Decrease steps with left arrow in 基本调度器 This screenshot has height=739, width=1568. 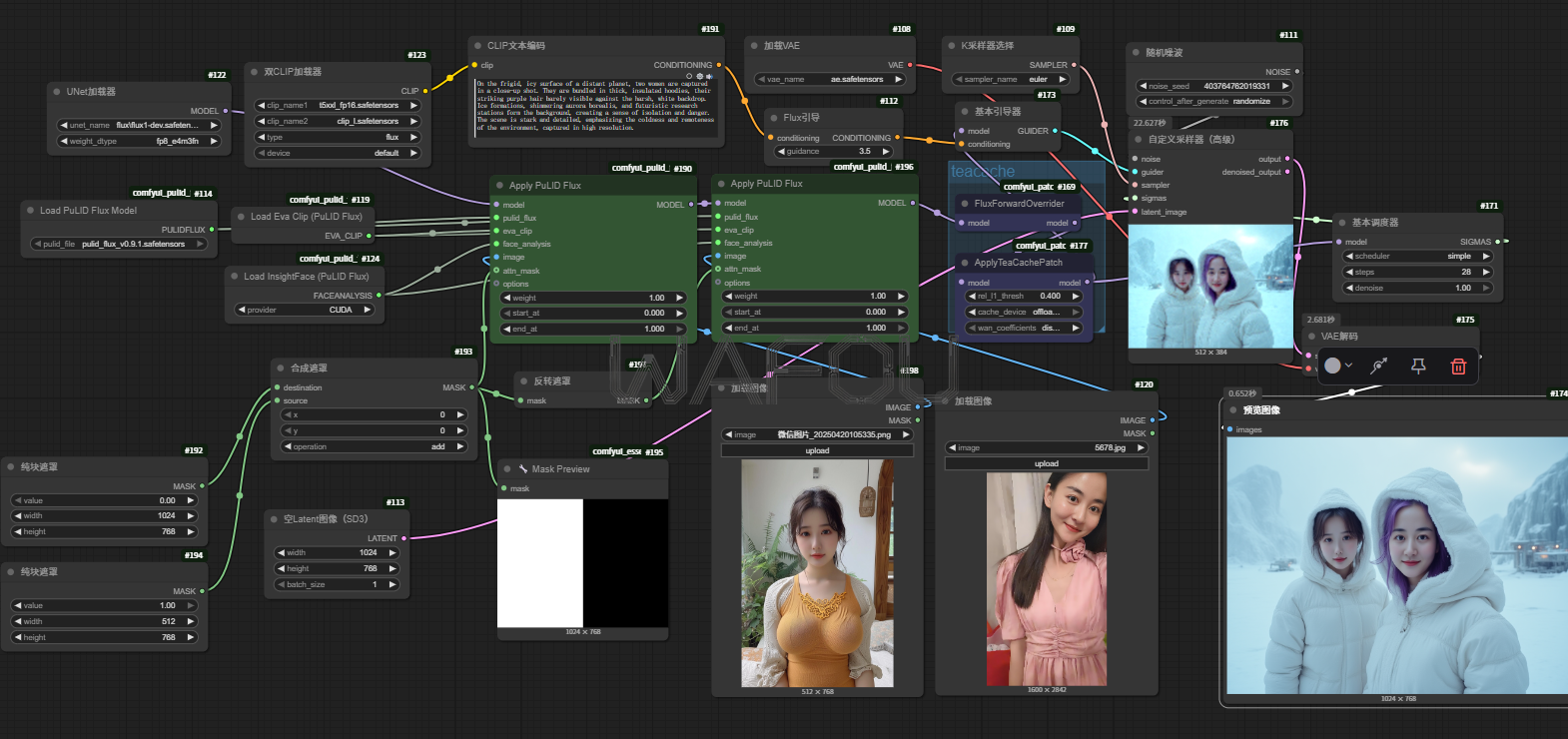pos(1349,272)
